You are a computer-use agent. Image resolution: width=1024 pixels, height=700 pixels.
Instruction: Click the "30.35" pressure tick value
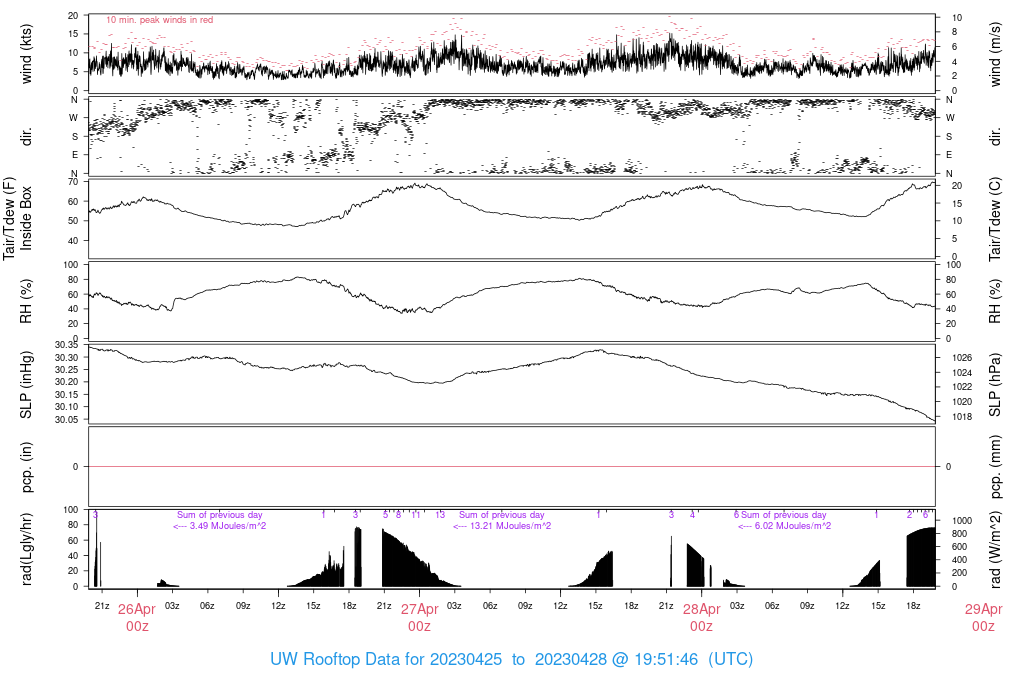(x=66, y=345)
